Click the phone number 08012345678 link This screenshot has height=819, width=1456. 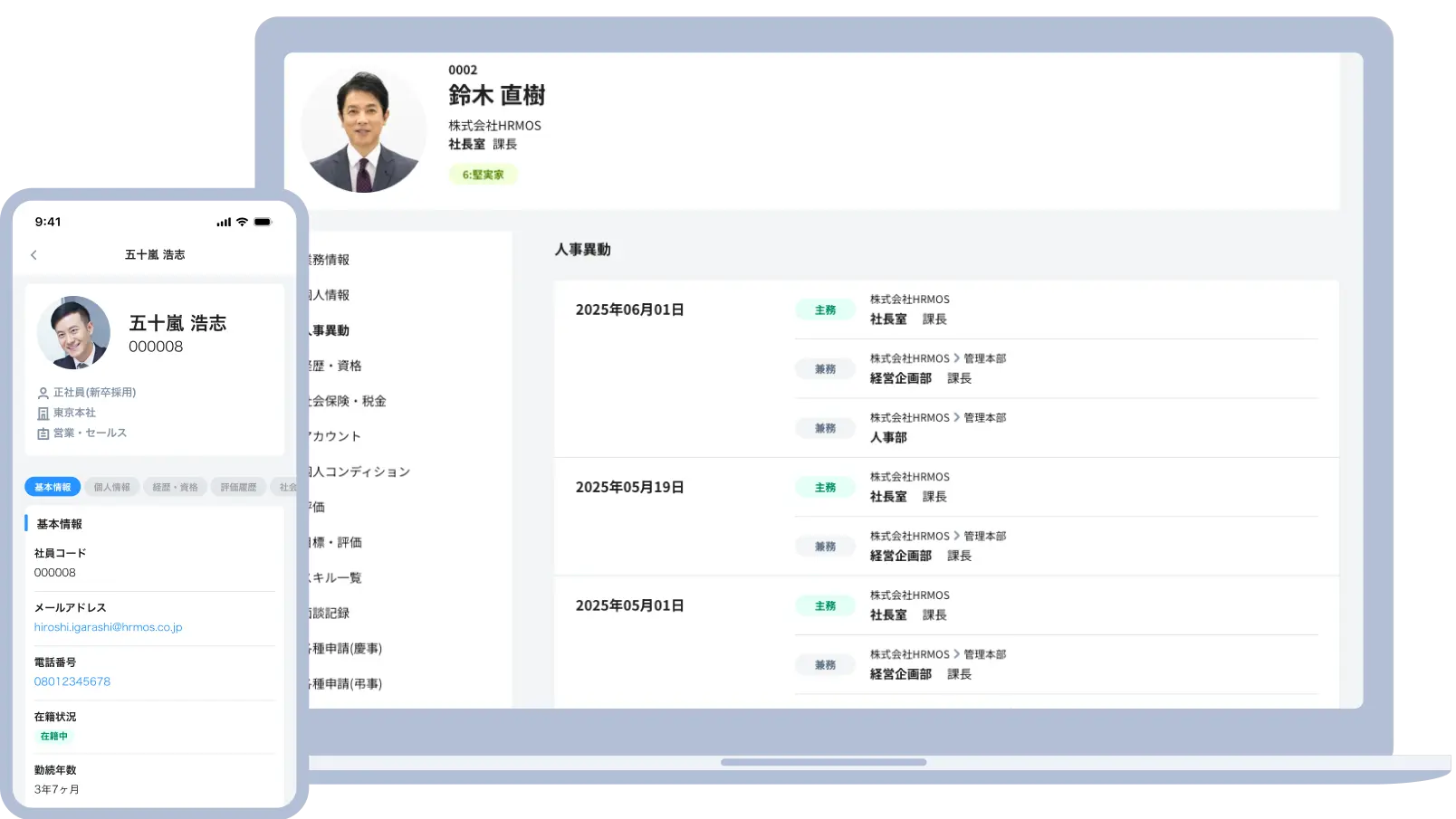point(72,681)
